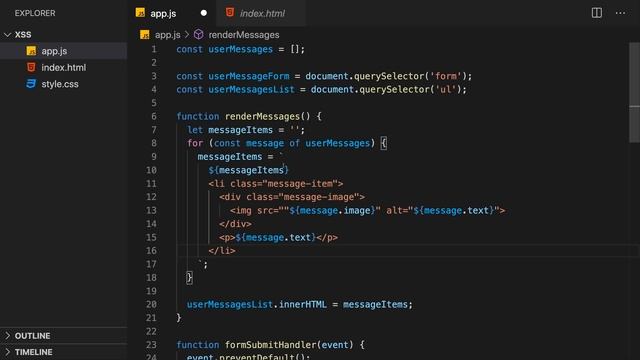Click querySelector('ul') on line 4

410,89
